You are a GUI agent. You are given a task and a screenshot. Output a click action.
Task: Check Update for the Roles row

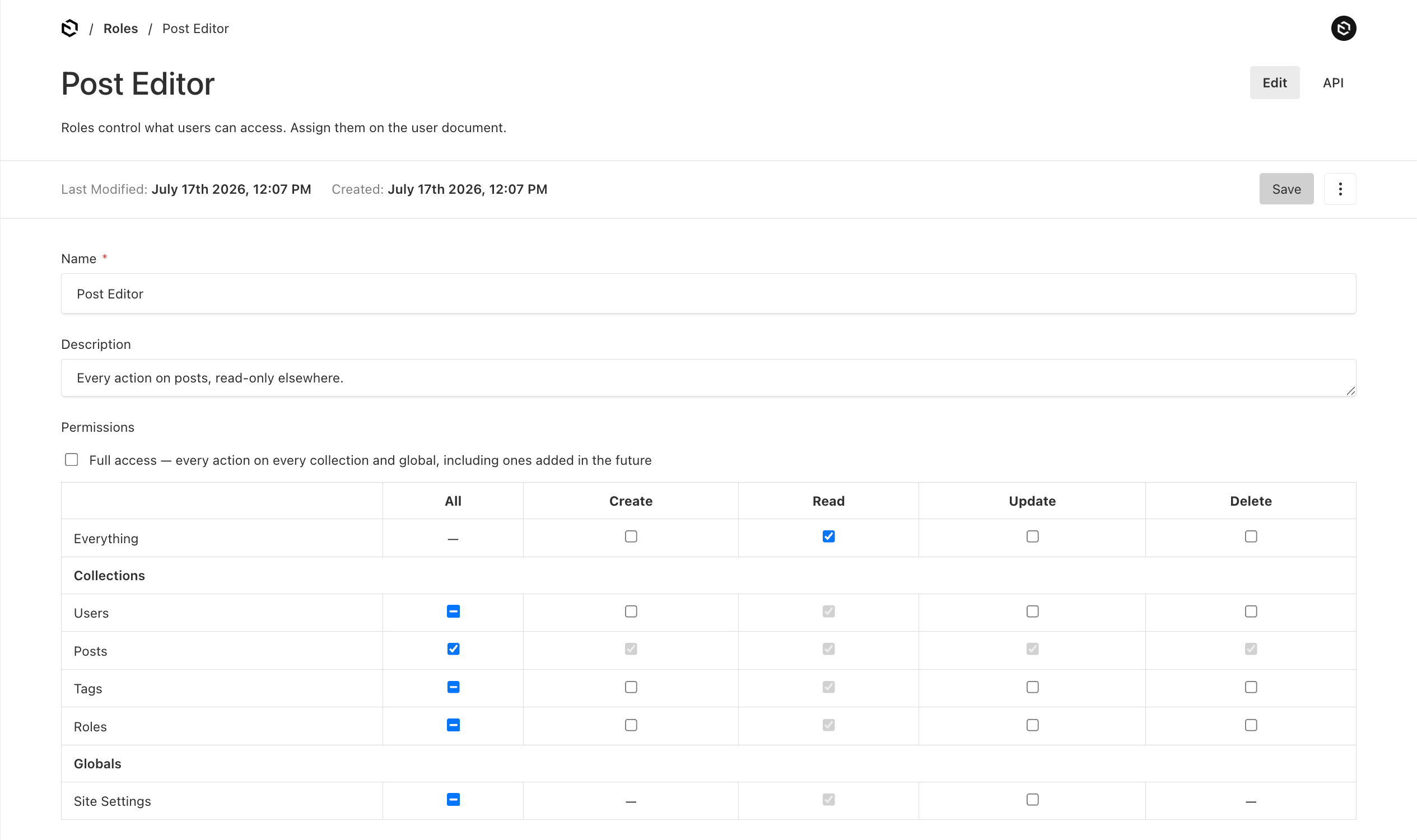pyautogui.click(x=1032, y=725)
